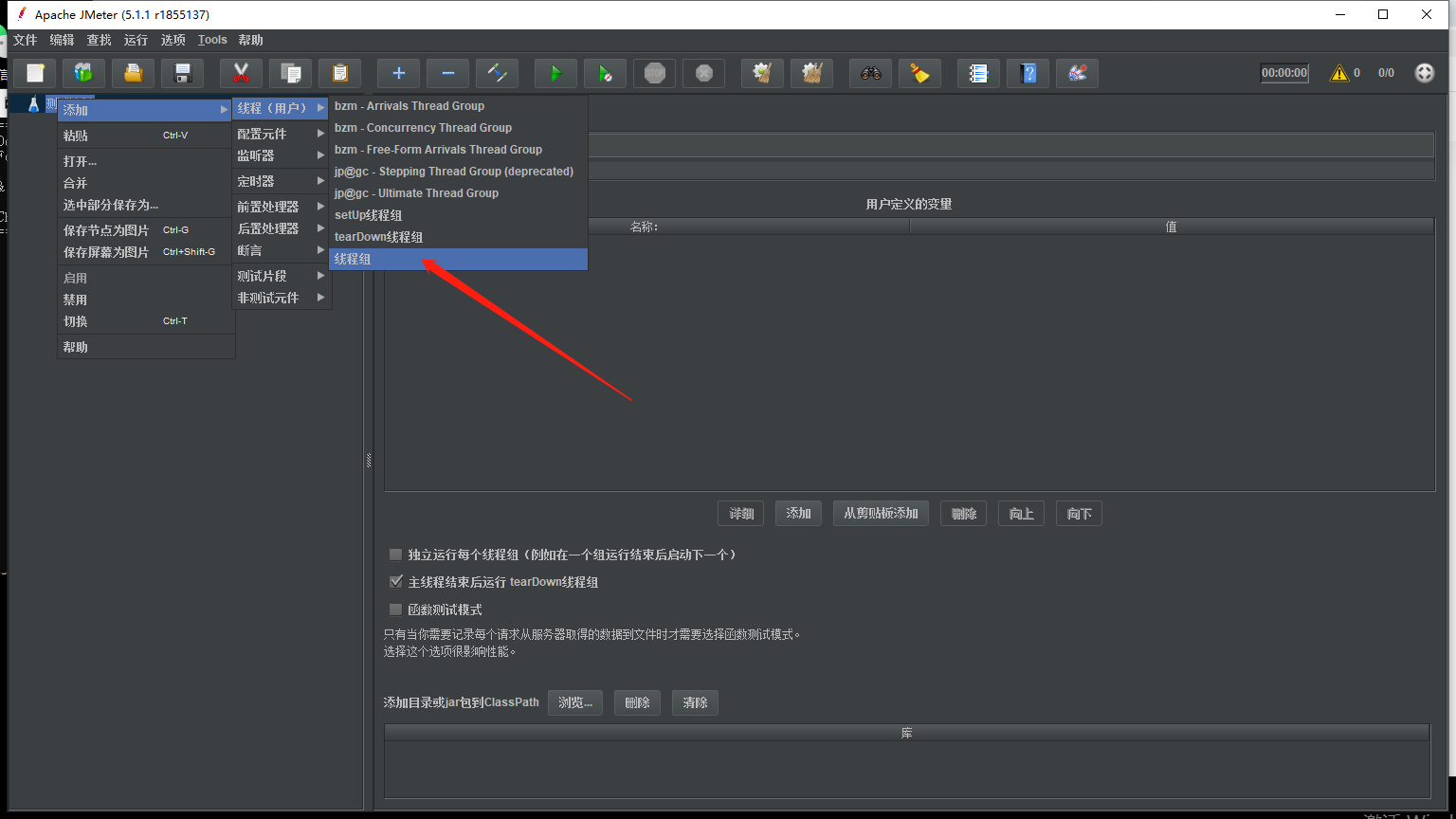Viewport: 1456px width, 819px height.
Task: Click the 添加 button below variables table
Action: [798, 514]
